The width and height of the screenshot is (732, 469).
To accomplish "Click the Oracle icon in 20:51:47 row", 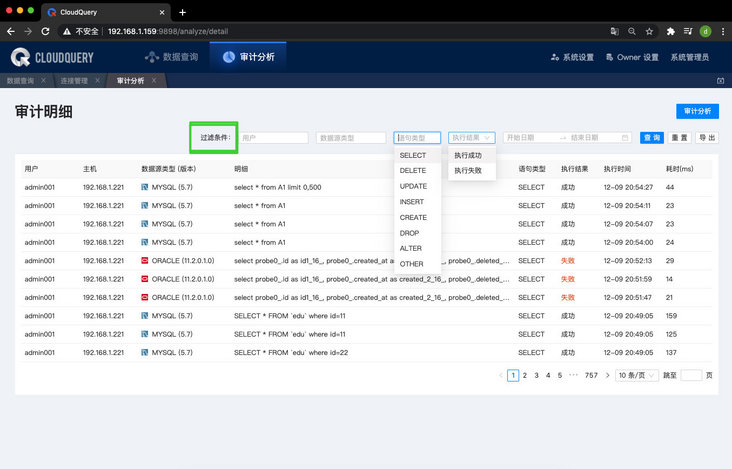I will pyautogui.click(x=145, y=297).
